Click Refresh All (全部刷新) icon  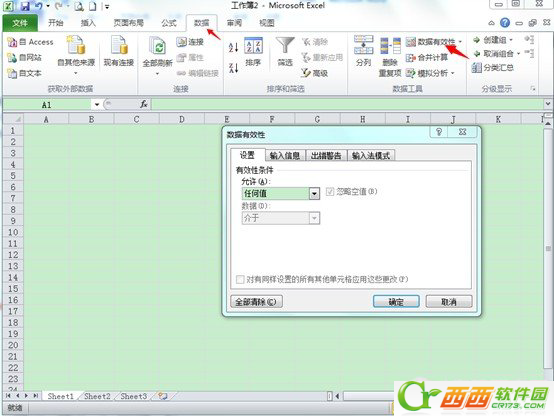coord(158,46)
